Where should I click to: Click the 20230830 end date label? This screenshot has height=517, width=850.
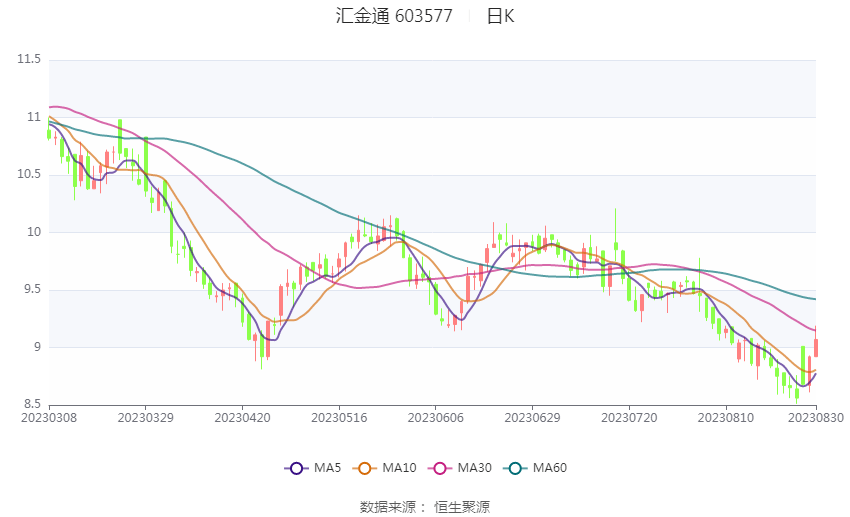coord(816,417)
